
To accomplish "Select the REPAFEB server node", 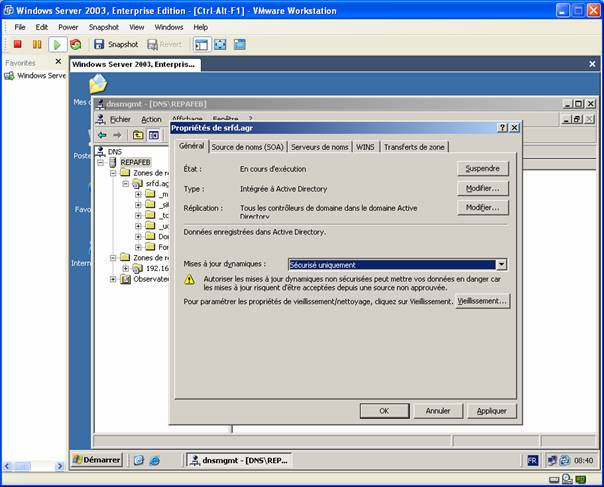I will pos(135,162).
